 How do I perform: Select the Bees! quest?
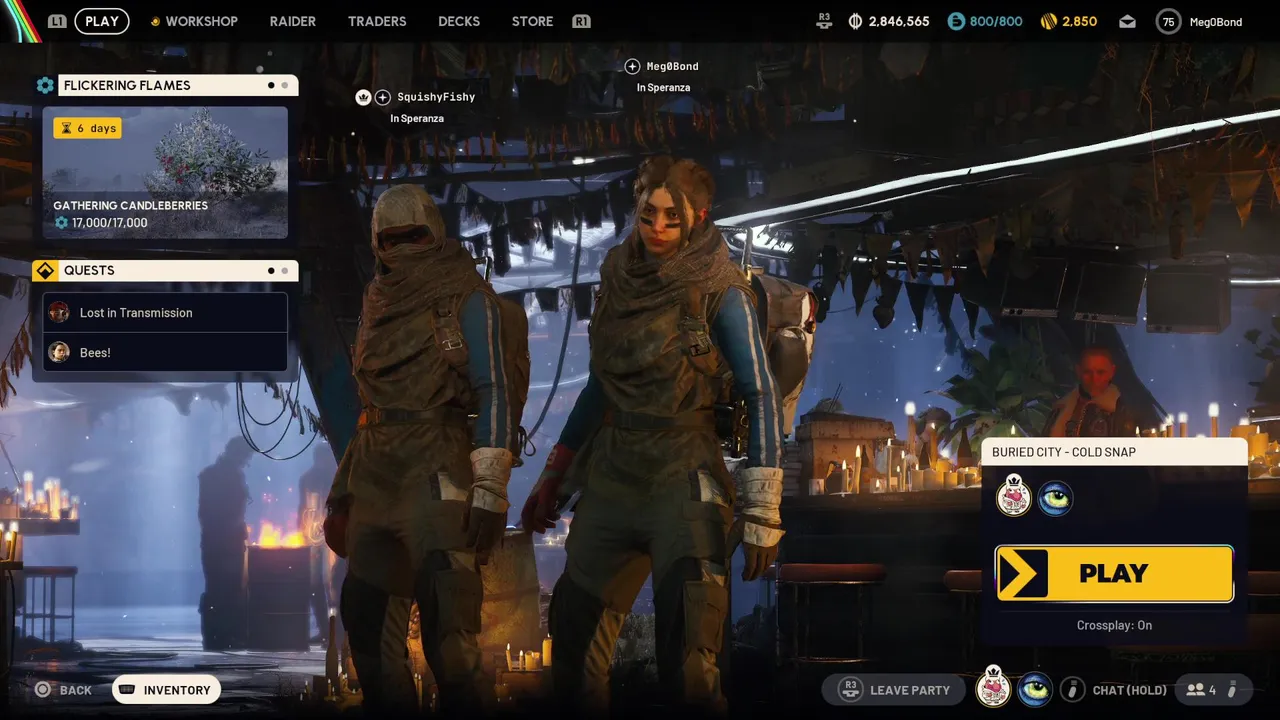coord(165,352)
